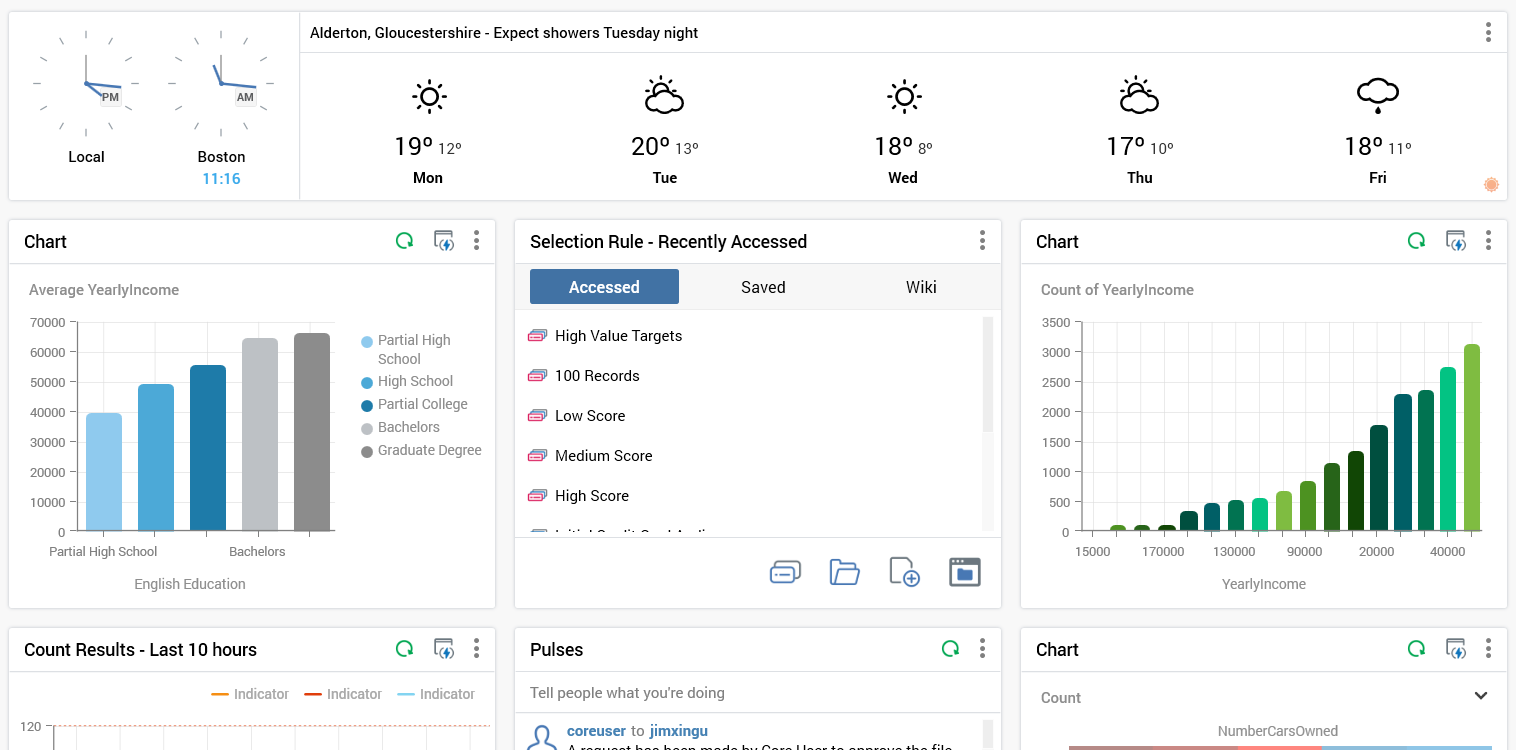Click the open folder icon below the rule list
Image resolution: width=1516 pixels, height=750 pixels.
845,572
